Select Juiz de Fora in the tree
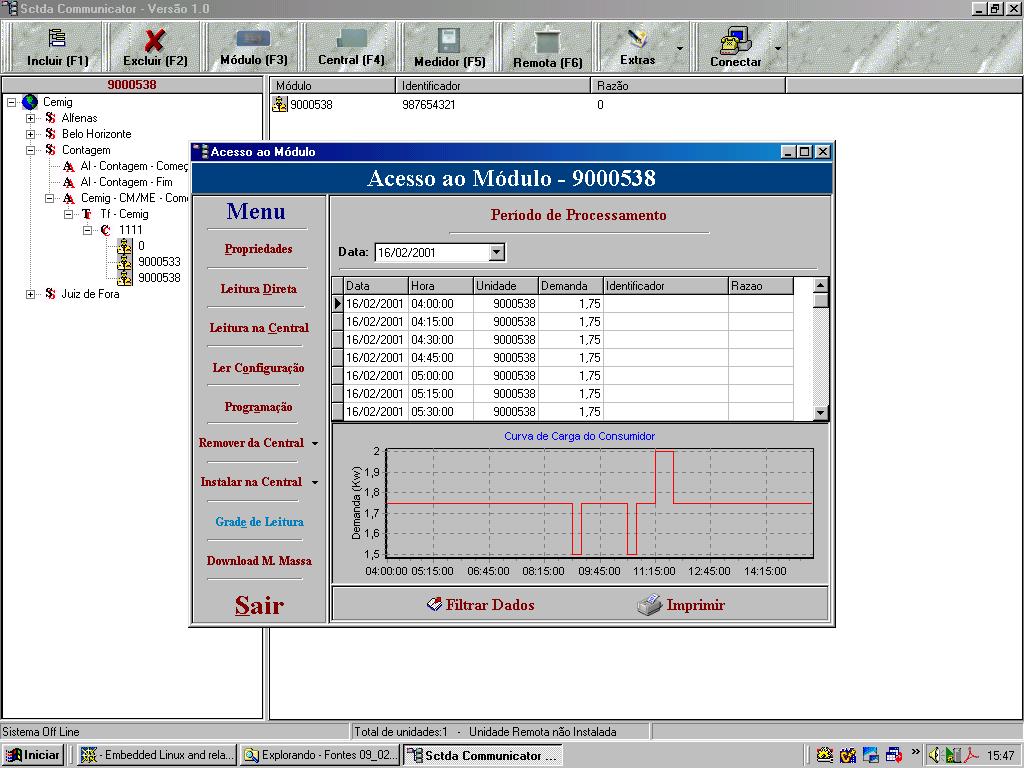The height and width of the screenshot is (768, 1024). point(90,294)
